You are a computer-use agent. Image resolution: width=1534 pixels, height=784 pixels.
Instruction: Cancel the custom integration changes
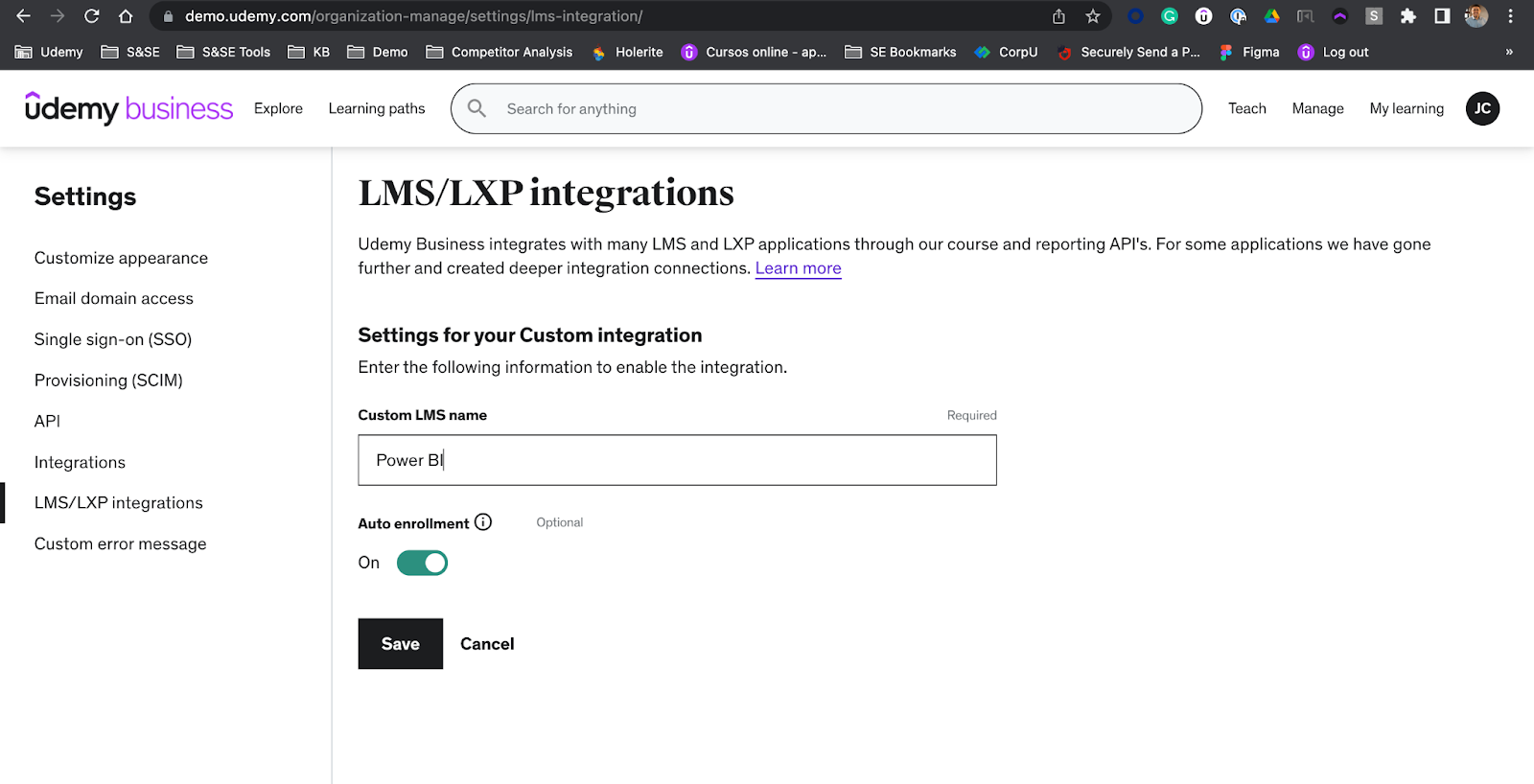(x=487, y=644)
